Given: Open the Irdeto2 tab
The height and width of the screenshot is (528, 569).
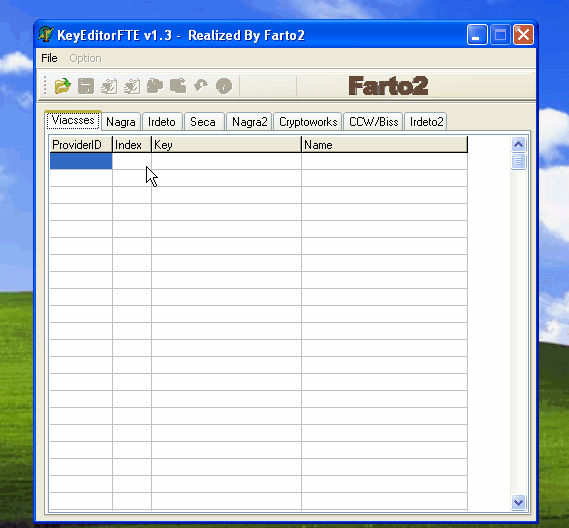Looking at the screenshot, I should click(x=426, y=122).
